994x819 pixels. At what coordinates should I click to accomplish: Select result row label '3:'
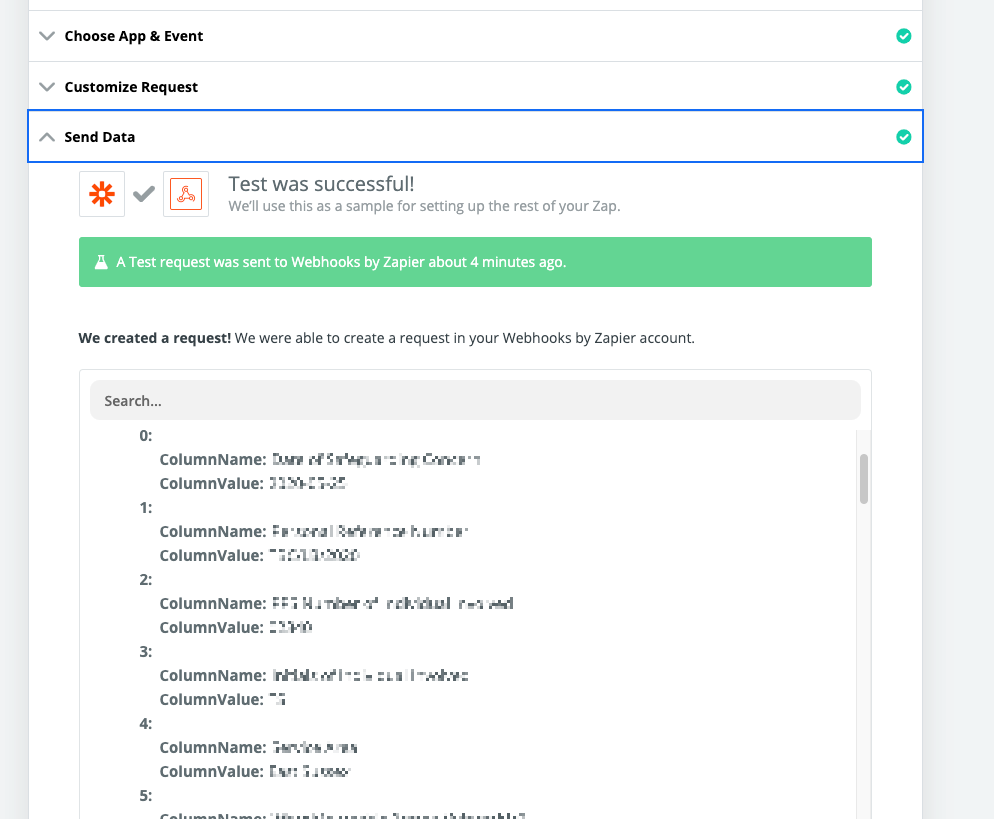pos(146,652)
